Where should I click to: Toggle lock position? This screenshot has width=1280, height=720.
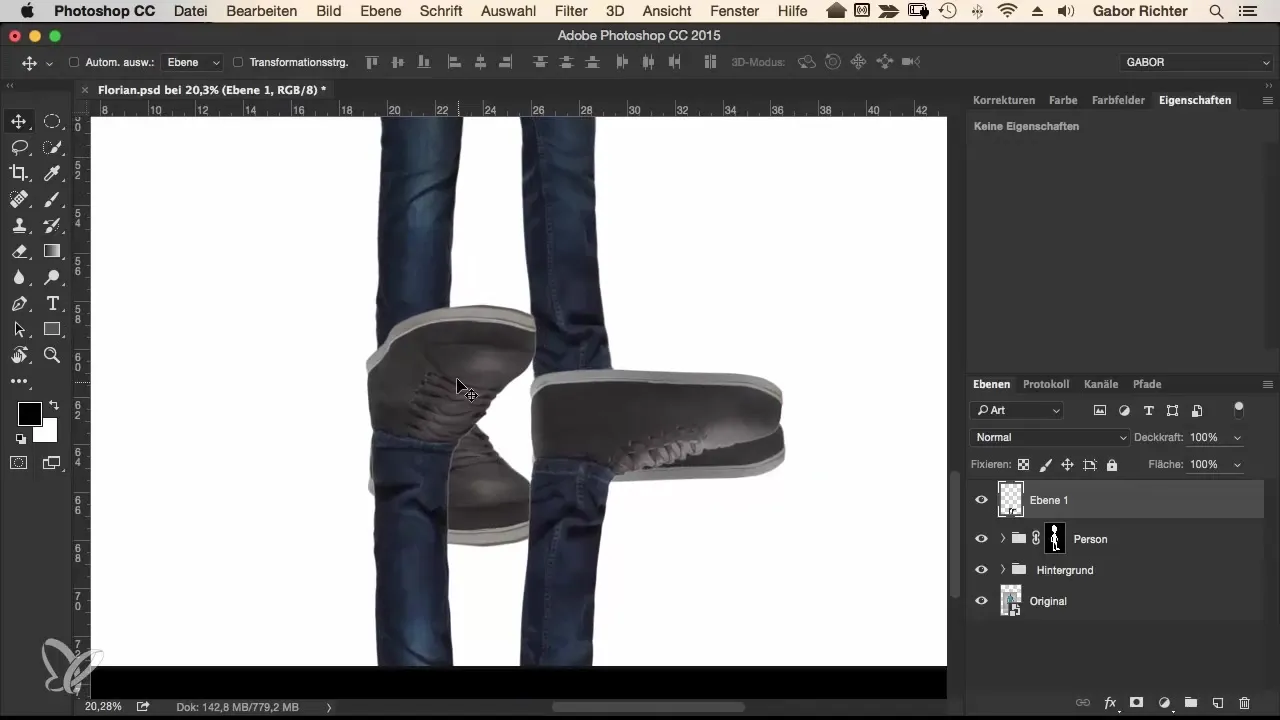[x=1067, y=465]
